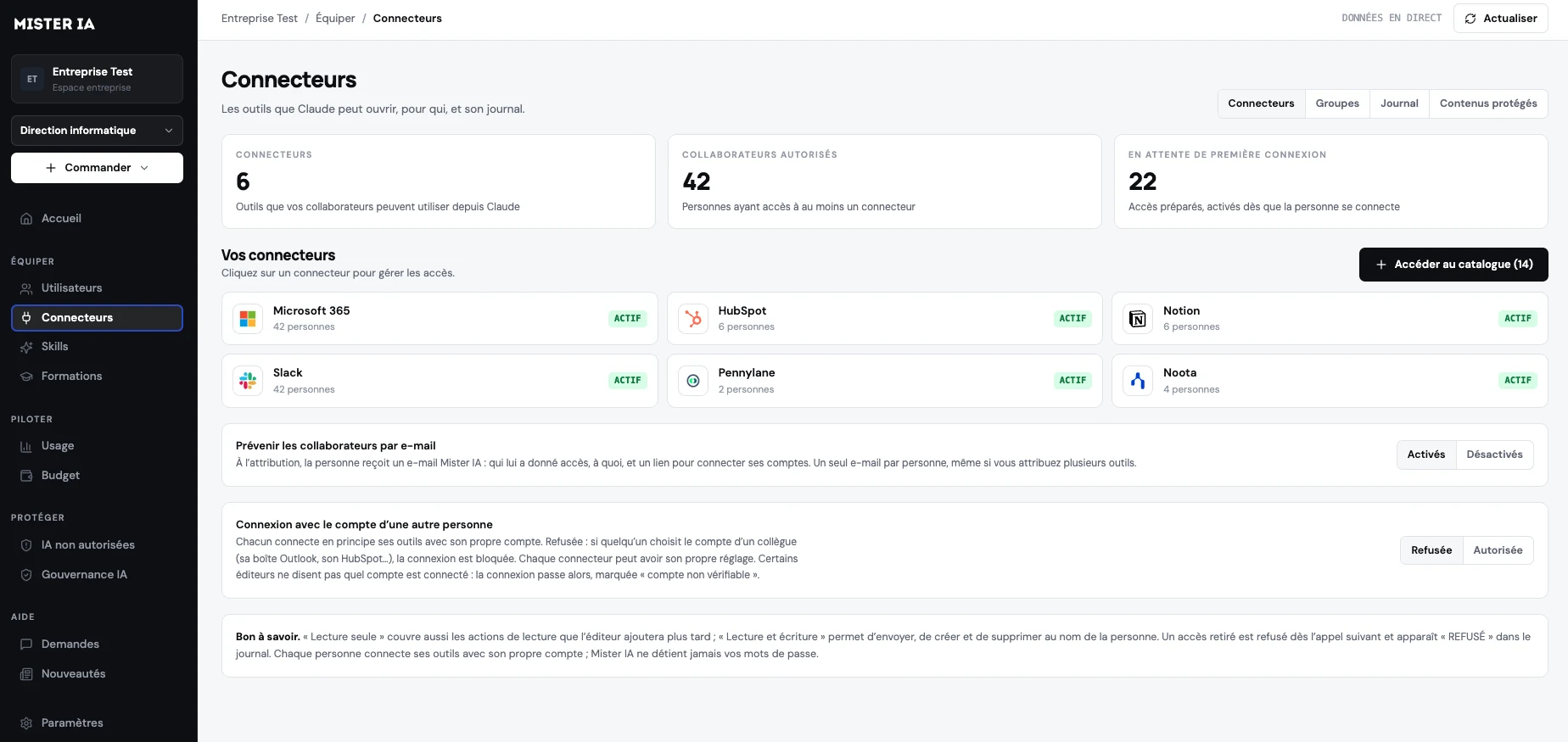Viewport: 1568px width, 742px height.
Task: Open the Notion connector card
Action: click(x=1330, y=319)
